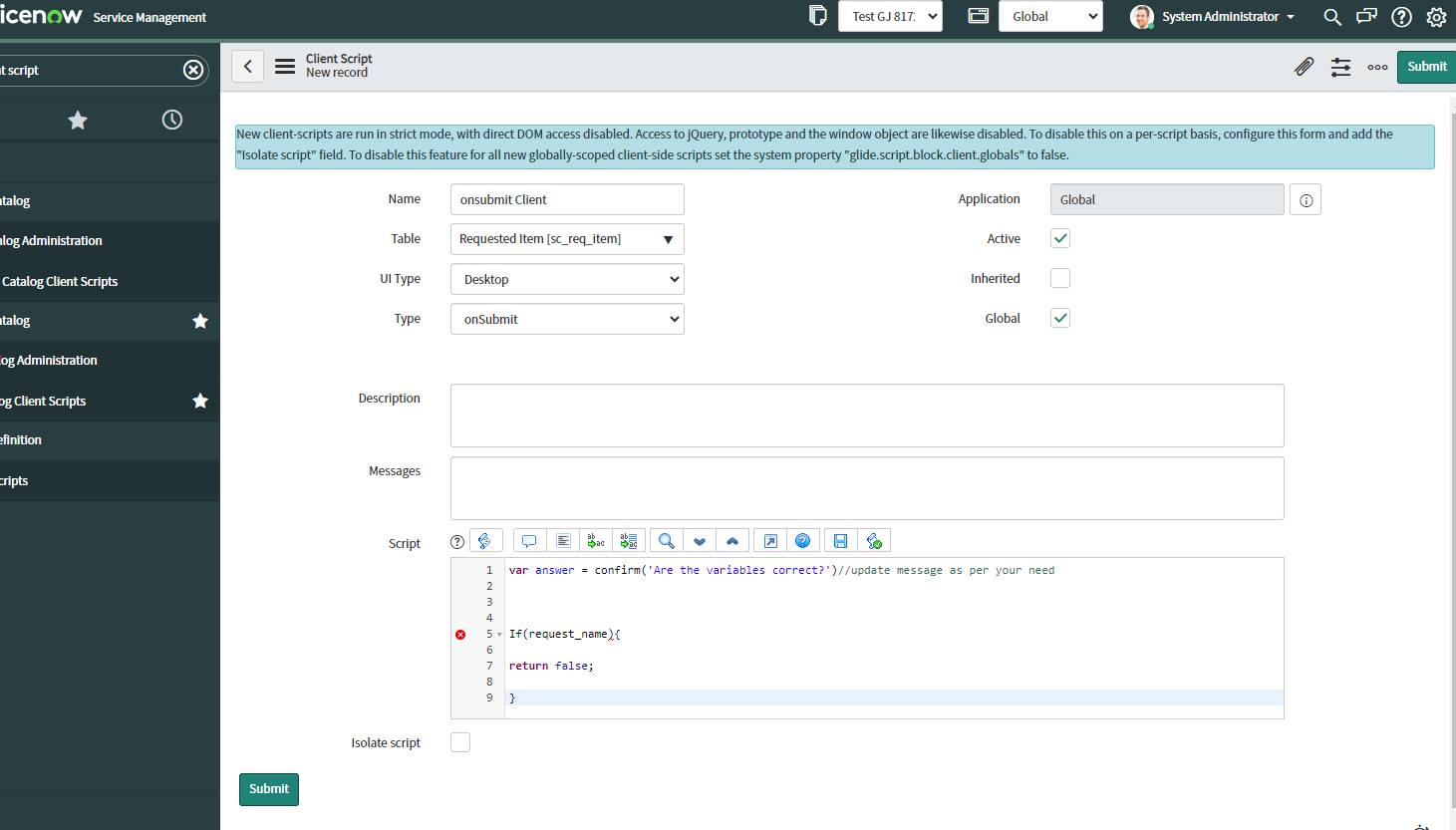Click the script editor search icon
The width and height of the screenshot is (1456, 830).
pyautogui.click(x=667, y=541)
